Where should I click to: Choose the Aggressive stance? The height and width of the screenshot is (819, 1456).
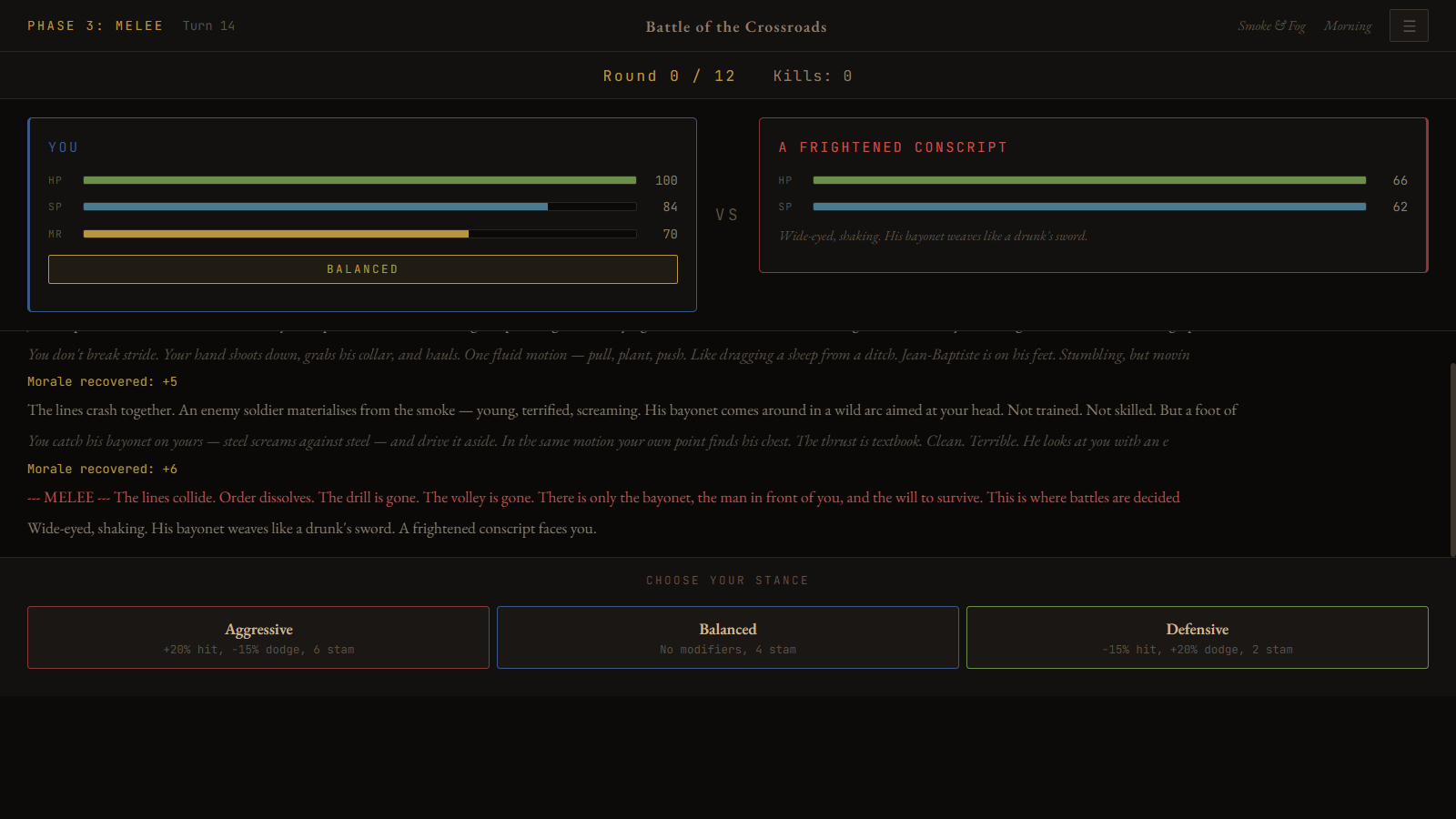(258, 638)
